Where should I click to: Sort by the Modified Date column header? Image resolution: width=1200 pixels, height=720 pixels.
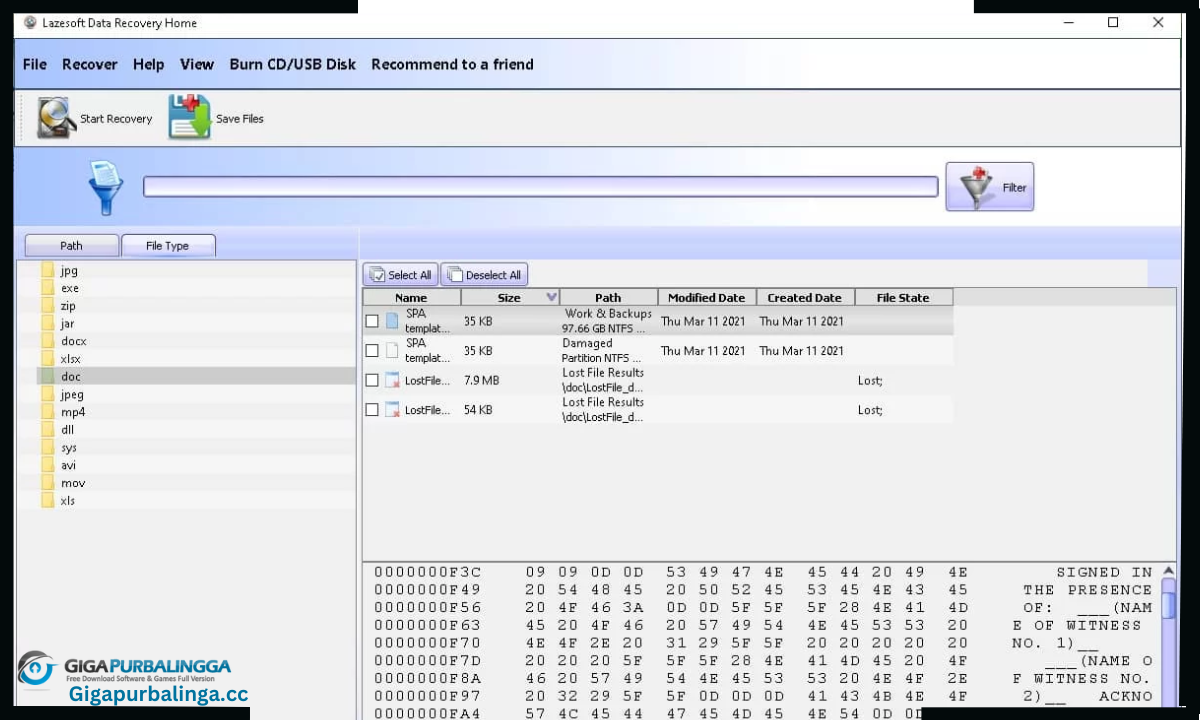pos(707,298)
